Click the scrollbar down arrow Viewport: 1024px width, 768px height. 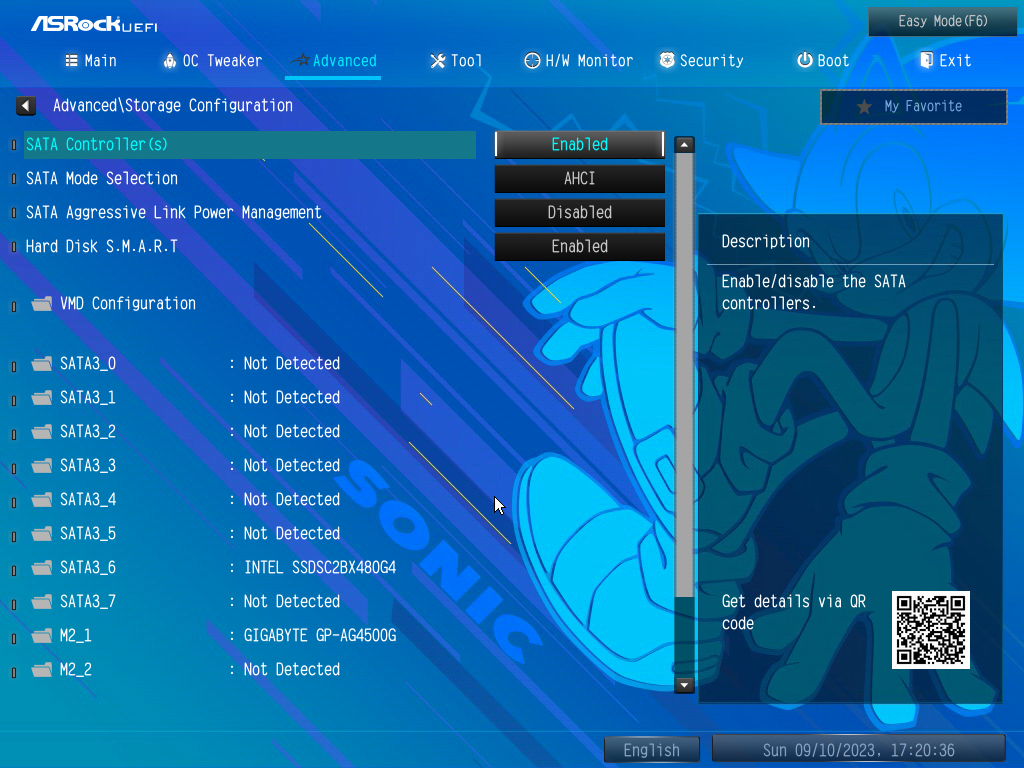684,685
